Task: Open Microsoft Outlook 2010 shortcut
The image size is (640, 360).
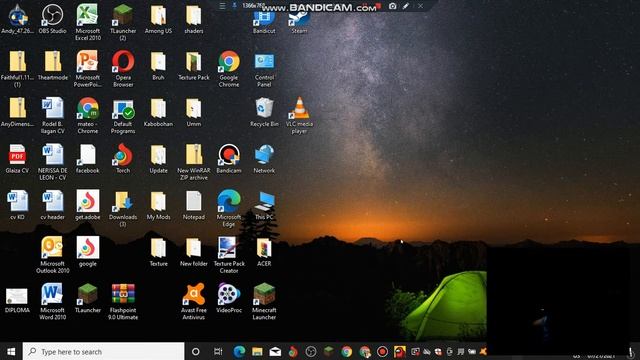Action: 53,255
